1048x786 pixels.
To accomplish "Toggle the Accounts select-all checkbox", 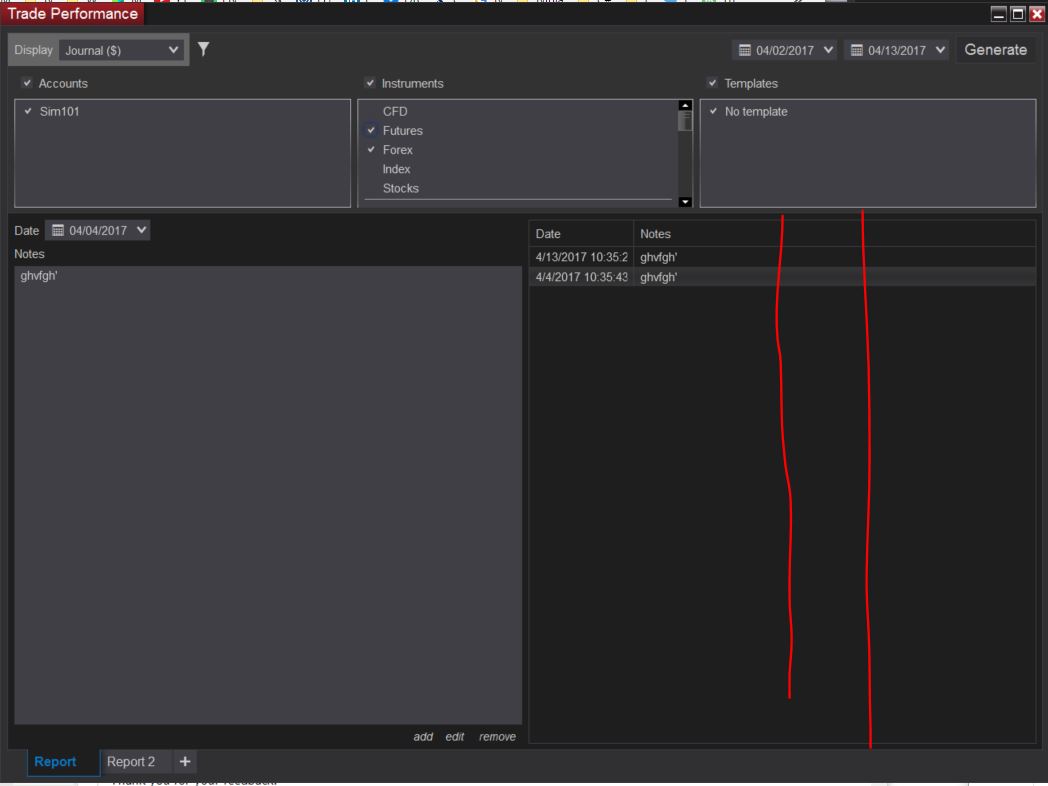I will tap(27, 83).
